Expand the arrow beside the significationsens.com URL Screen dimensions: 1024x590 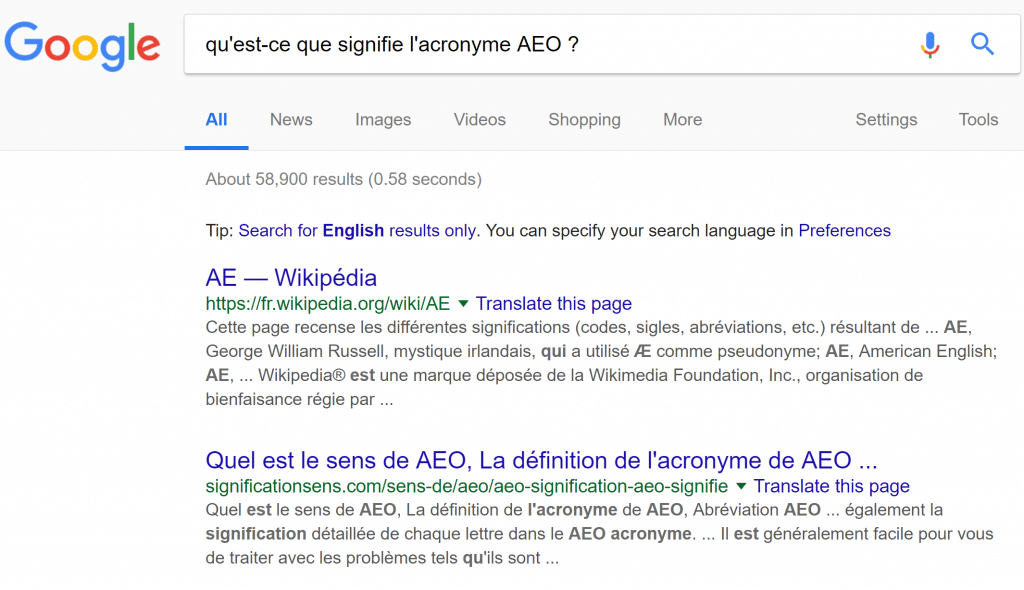click(741, 486)
